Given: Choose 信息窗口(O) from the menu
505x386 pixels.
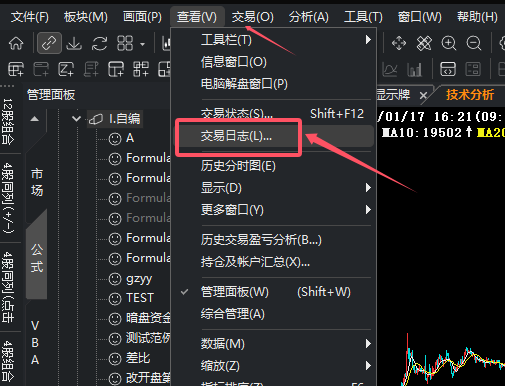Looking at the screenshot, I should click(x=233, y=62).
